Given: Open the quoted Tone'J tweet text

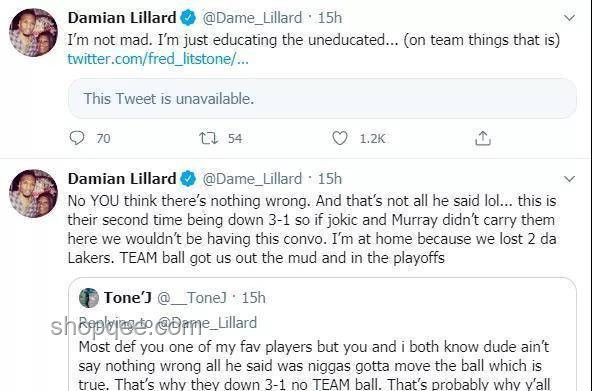Looking at the screenshot, I should point(314,365).
